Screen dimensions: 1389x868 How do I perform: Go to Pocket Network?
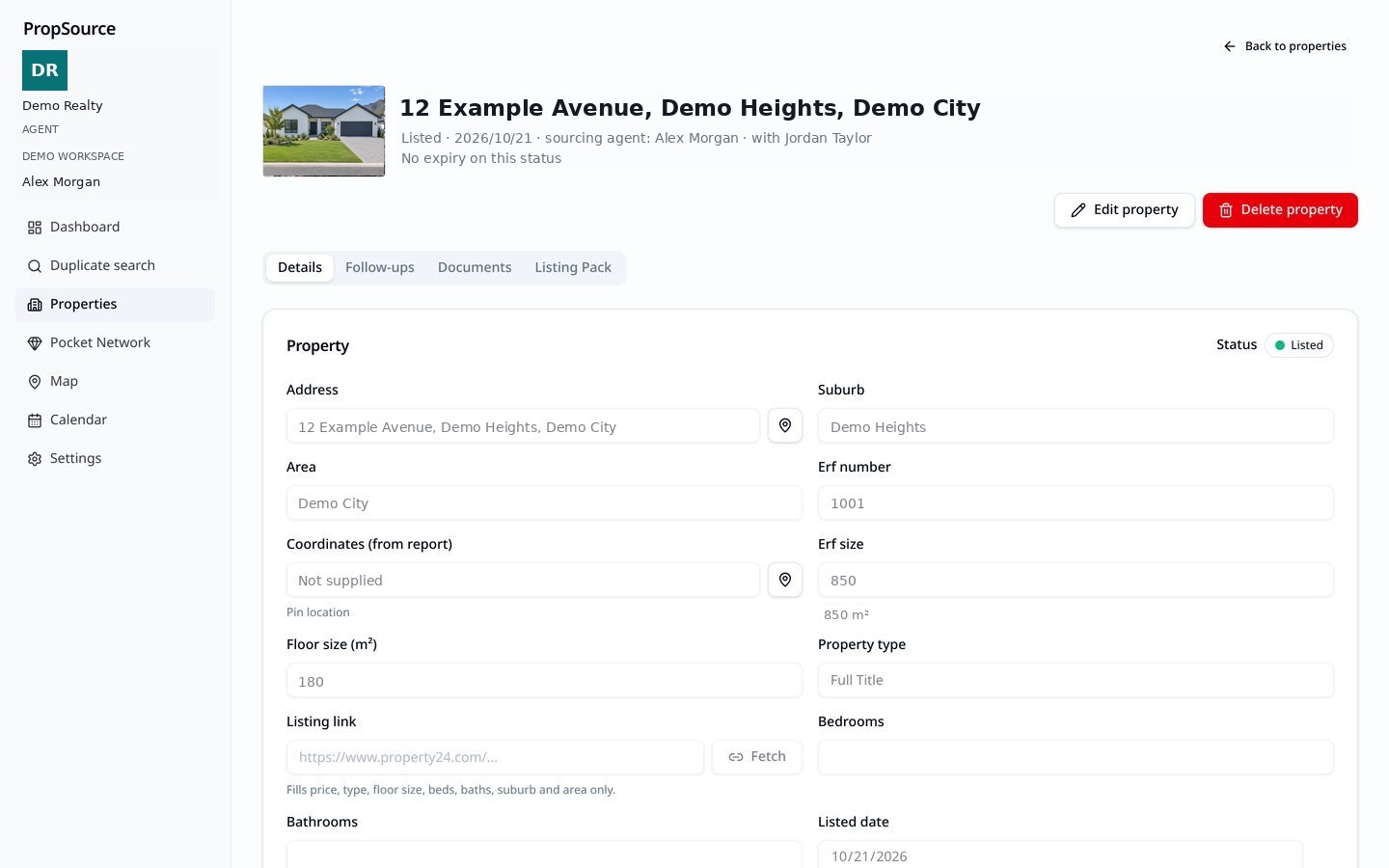[115, 343]
